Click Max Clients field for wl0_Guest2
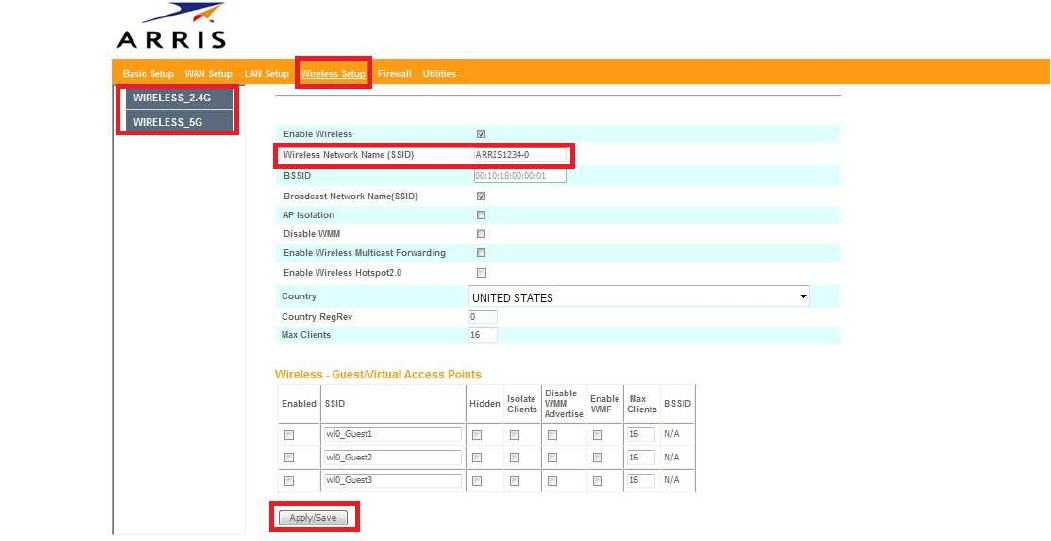 pyautogui.click(x=641, y=457)
